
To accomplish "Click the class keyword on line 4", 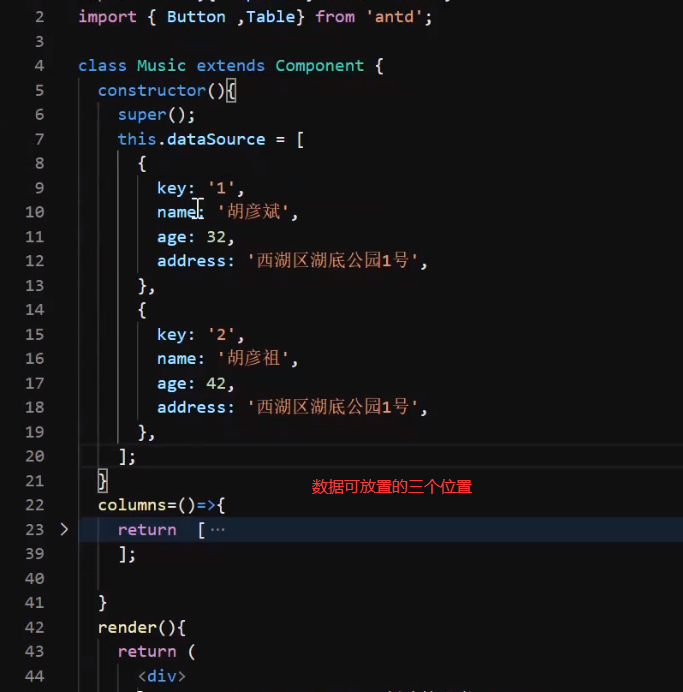I will (x=102, y=66).
